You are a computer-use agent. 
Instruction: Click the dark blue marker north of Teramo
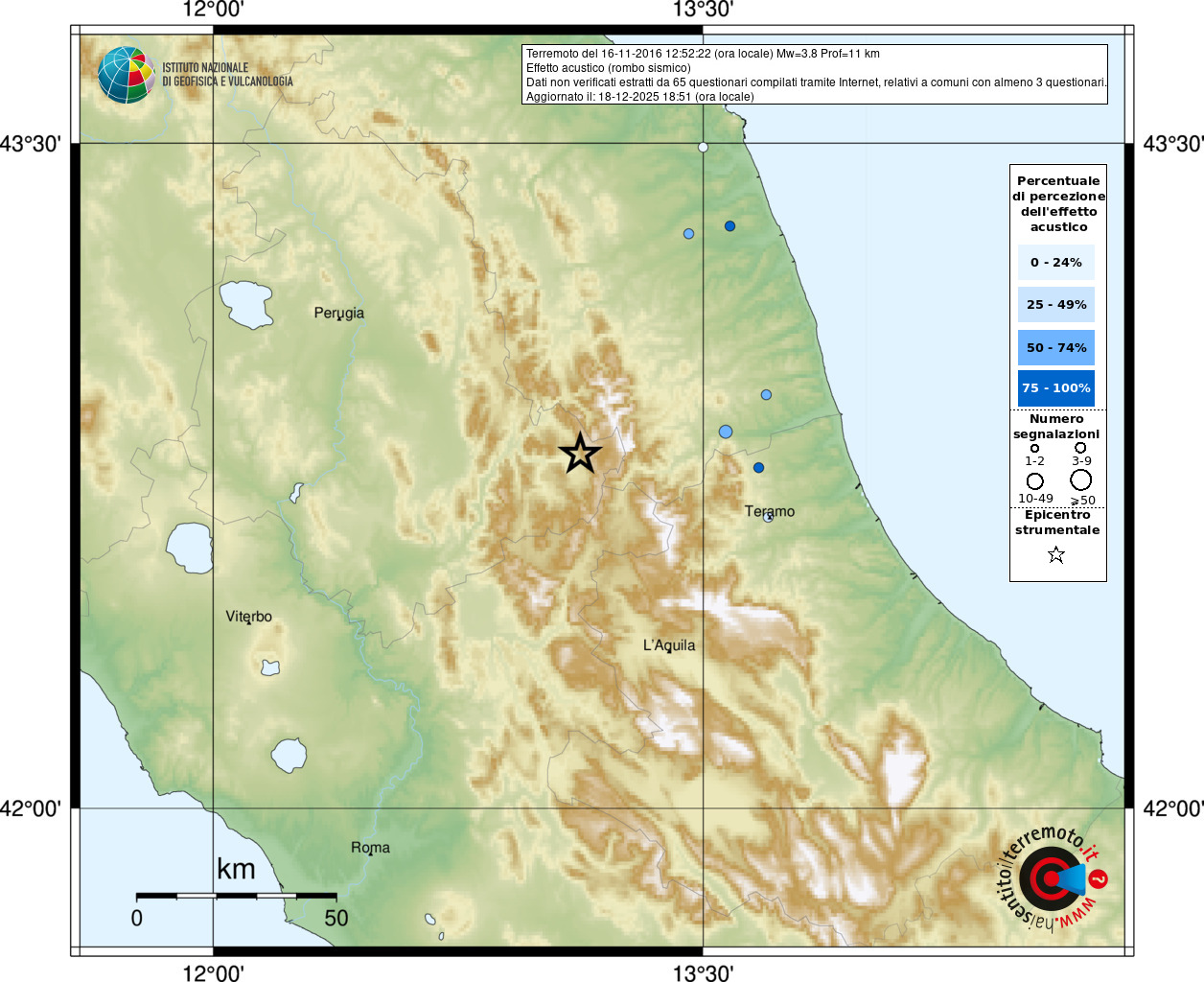pyautogui.click(x=758, y=468)
